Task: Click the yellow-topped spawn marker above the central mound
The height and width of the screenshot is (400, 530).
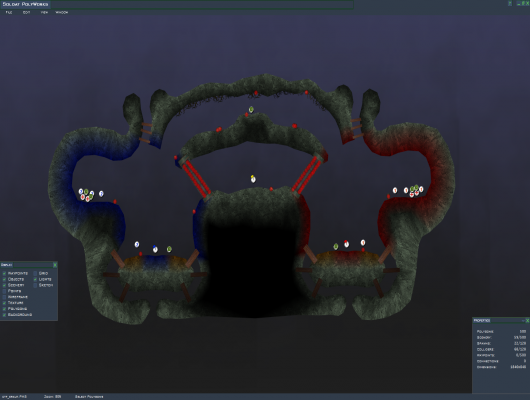Action: click(x=253, y=179)
